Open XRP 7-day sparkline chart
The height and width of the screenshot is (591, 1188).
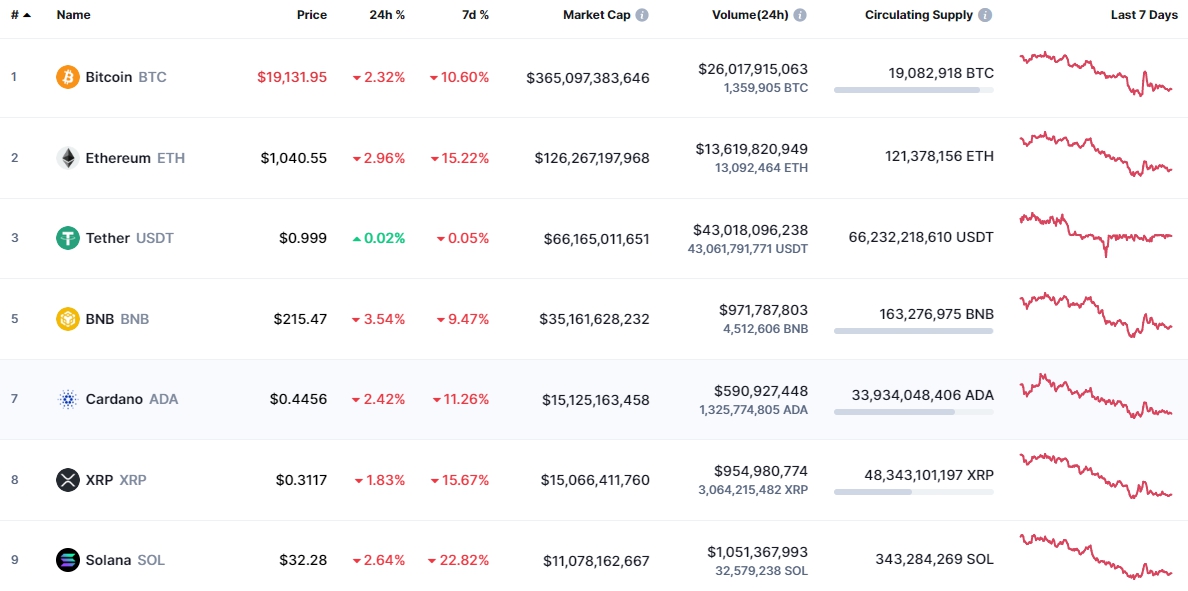tap(1096, 476)
